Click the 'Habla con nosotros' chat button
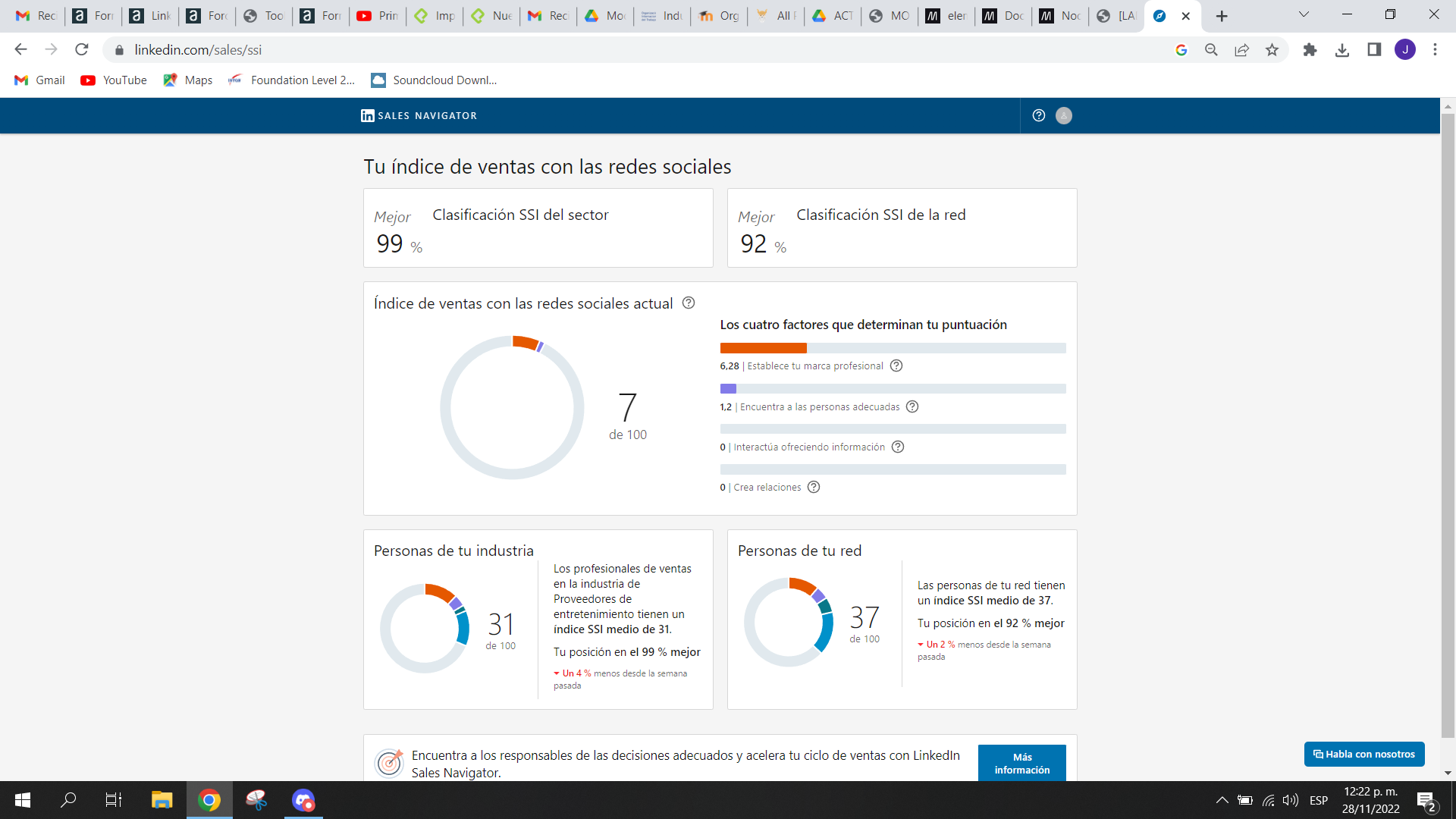 (x=1364, y=754)
